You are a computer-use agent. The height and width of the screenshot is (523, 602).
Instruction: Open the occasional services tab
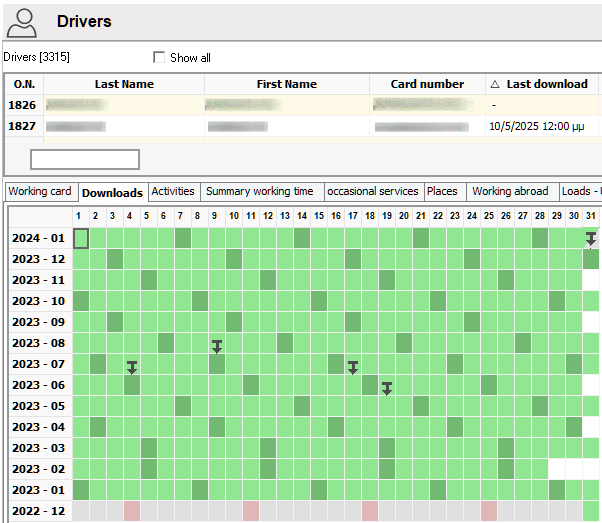(373, 191)
